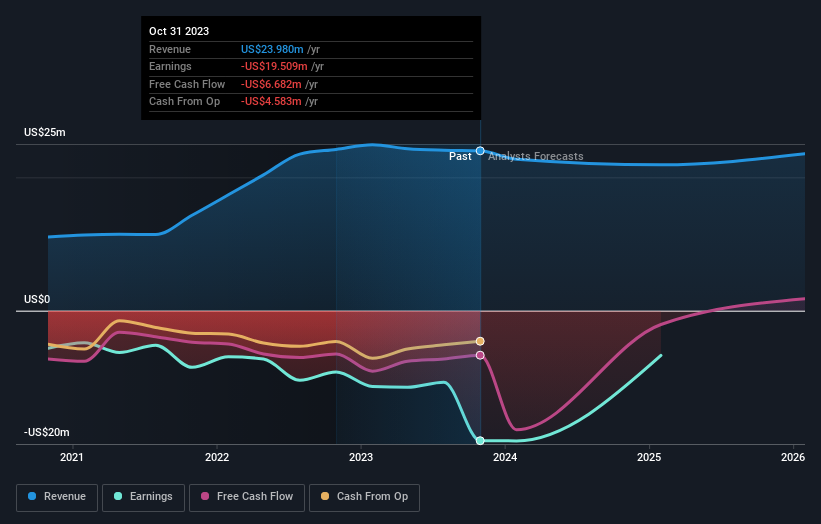This screenshot has height=524, width=821.
Task: Click the 2022 x-axis label
Action: tap(217, 457)
